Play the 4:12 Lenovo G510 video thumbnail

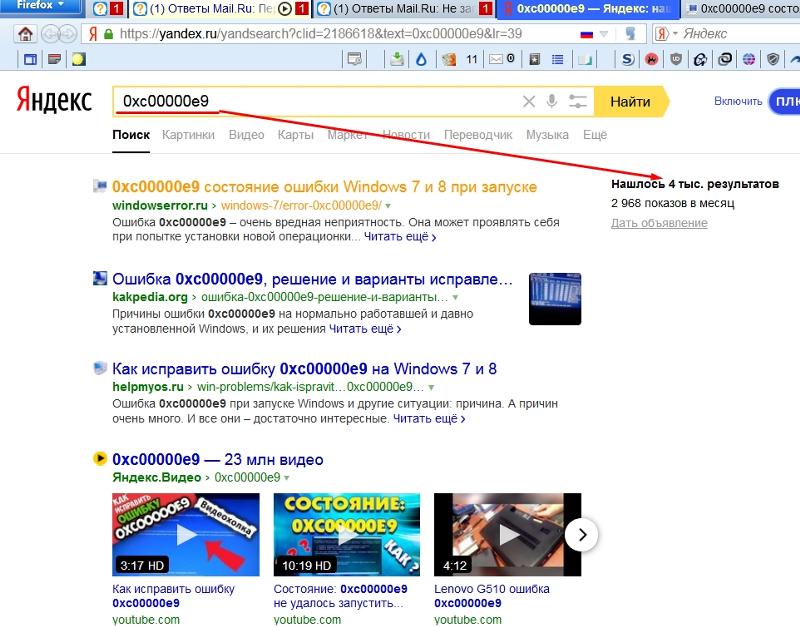[508, 535]
